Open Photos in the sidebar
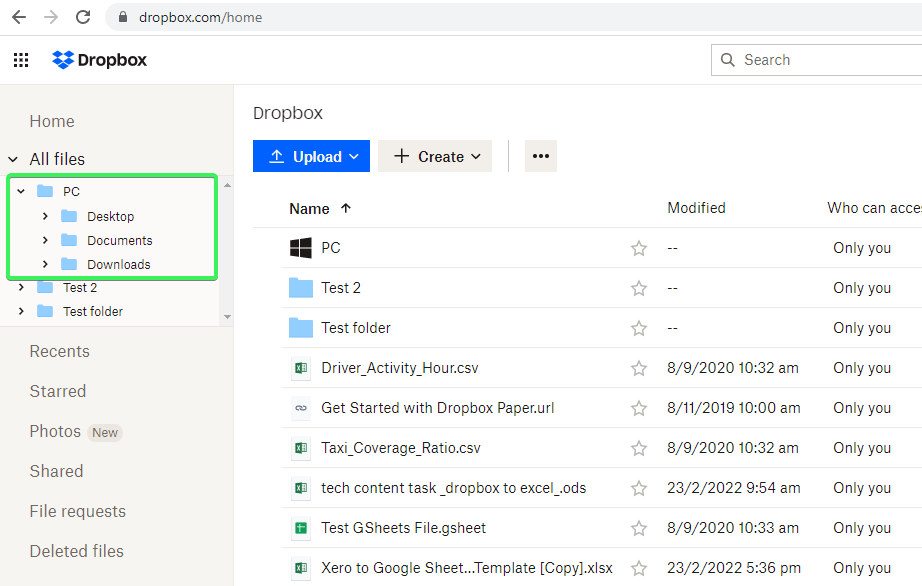This screenshot has width=922, height=586. 55,431
